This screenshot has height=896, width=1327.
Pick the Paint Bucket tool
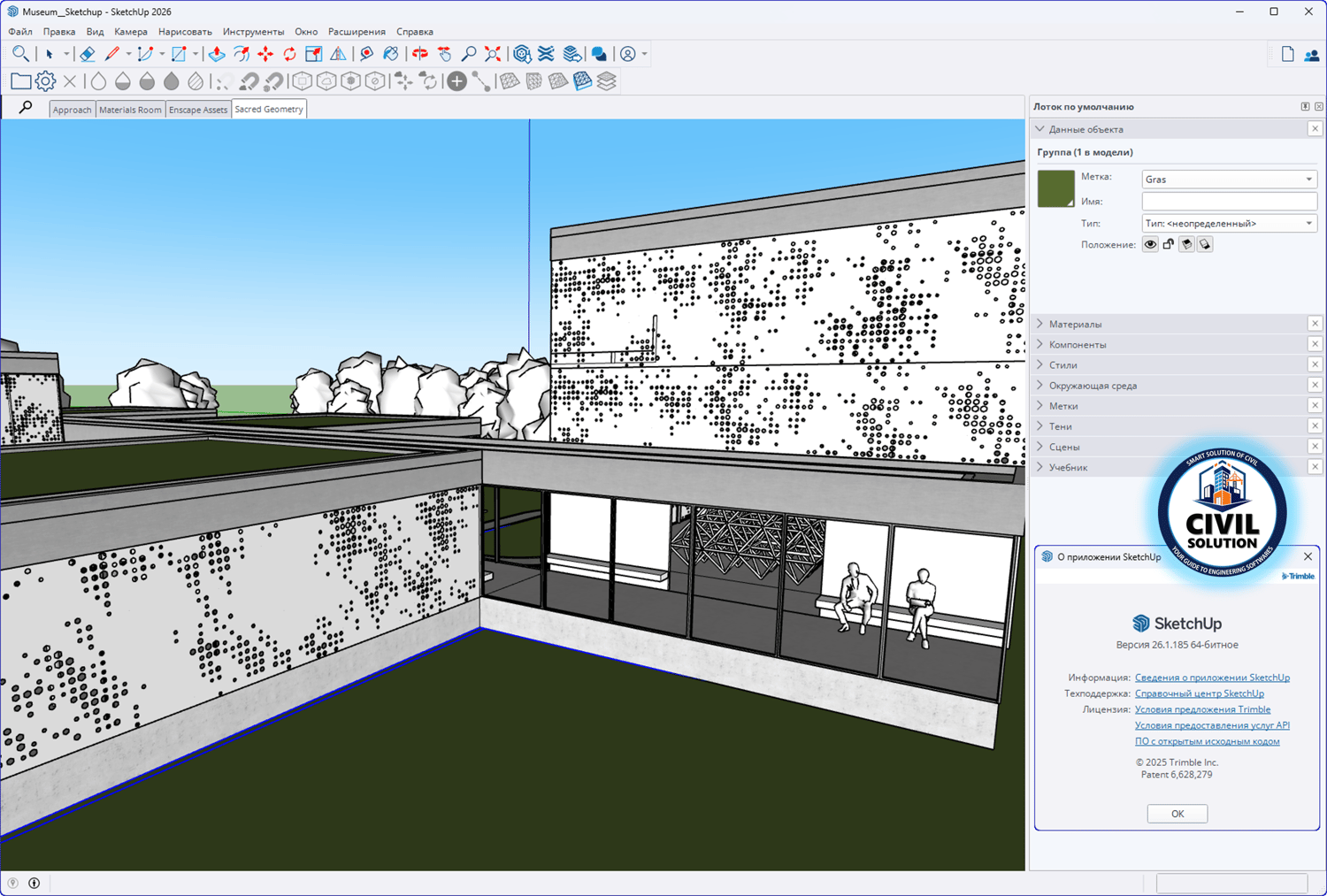[390, 54]
